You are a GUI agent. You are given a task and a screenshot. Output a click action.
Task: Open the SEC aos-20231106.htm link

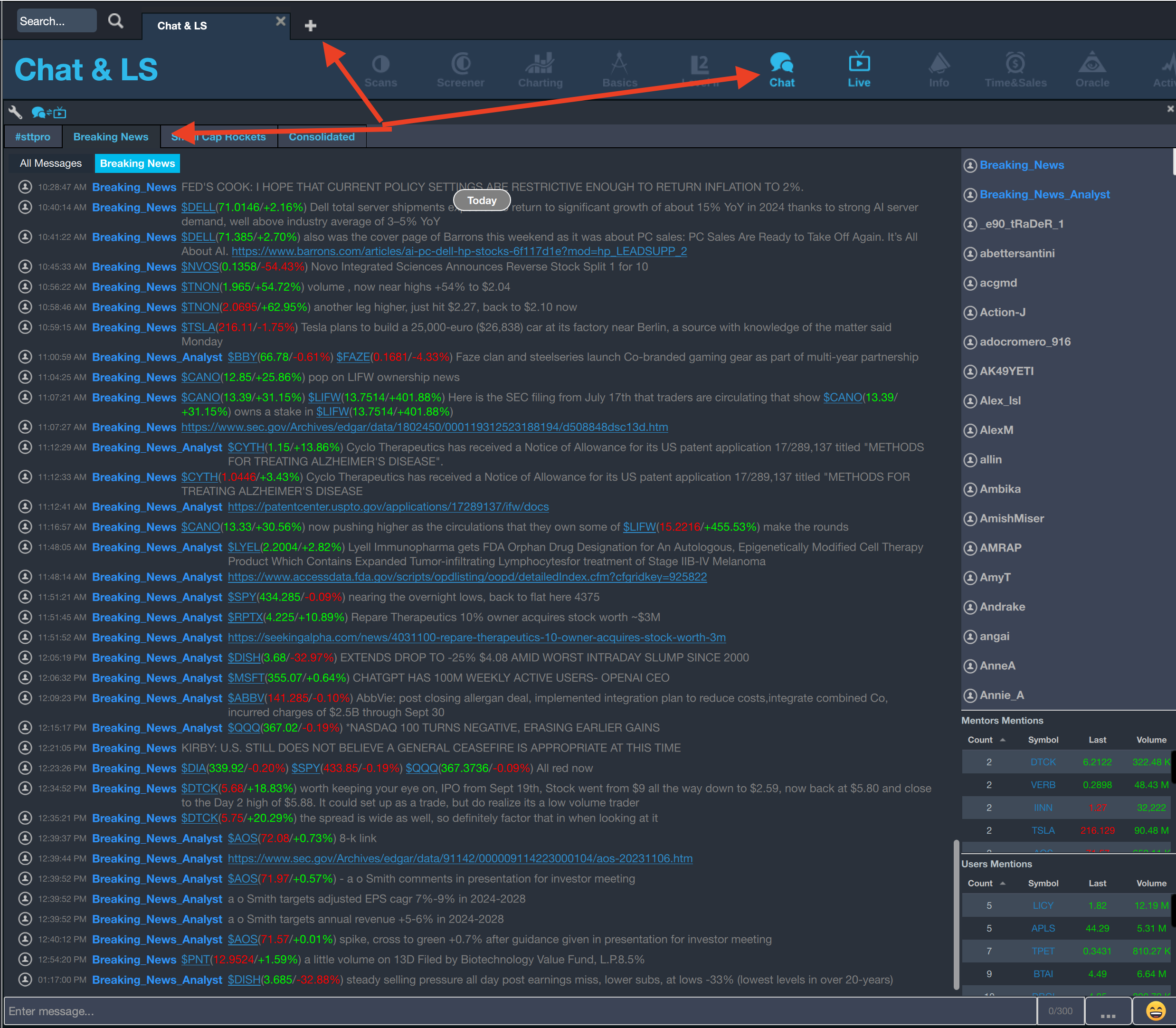coord(459,859)
